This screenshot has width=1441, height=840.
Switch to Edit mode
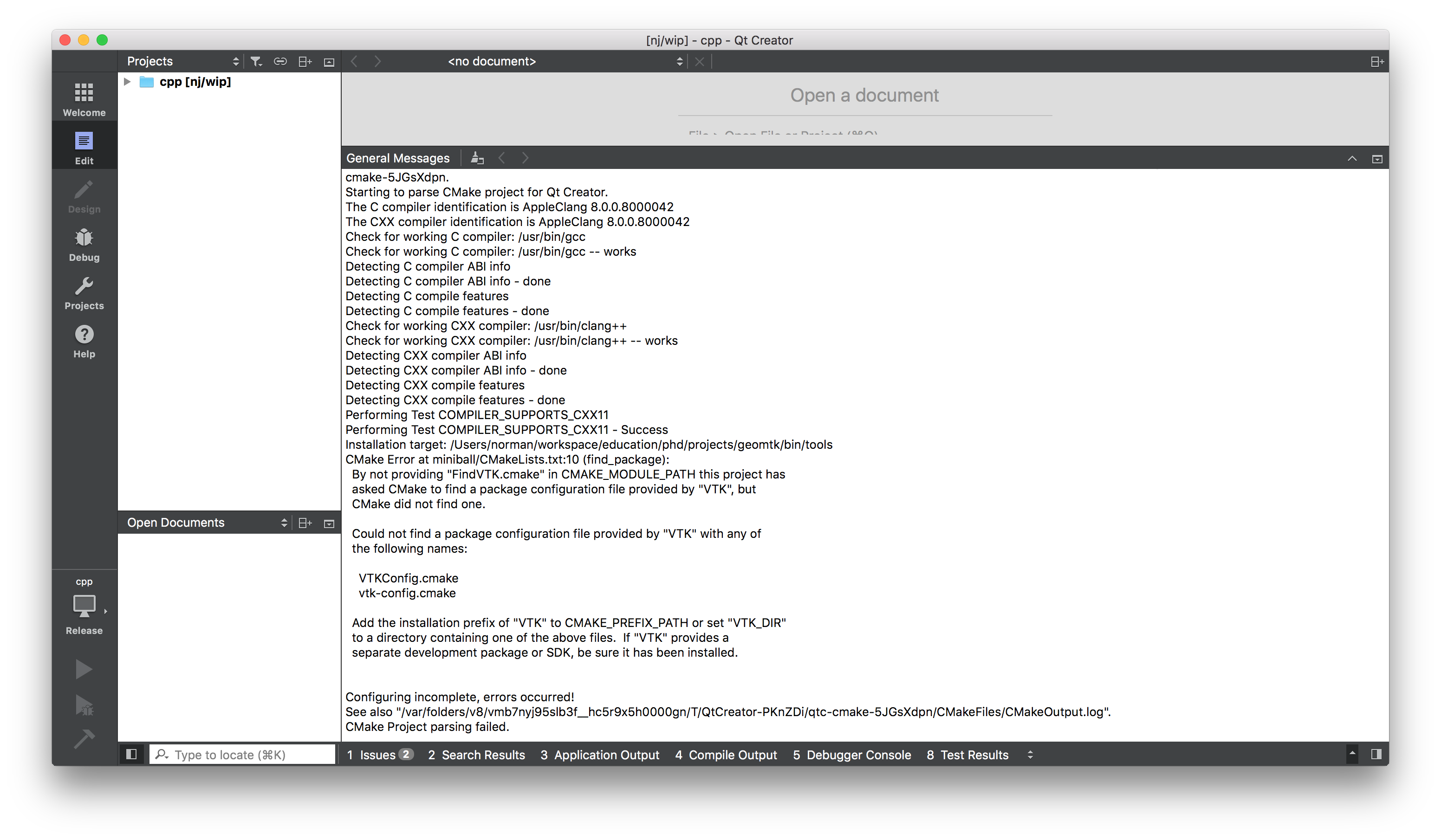click(x=84, y=148)
